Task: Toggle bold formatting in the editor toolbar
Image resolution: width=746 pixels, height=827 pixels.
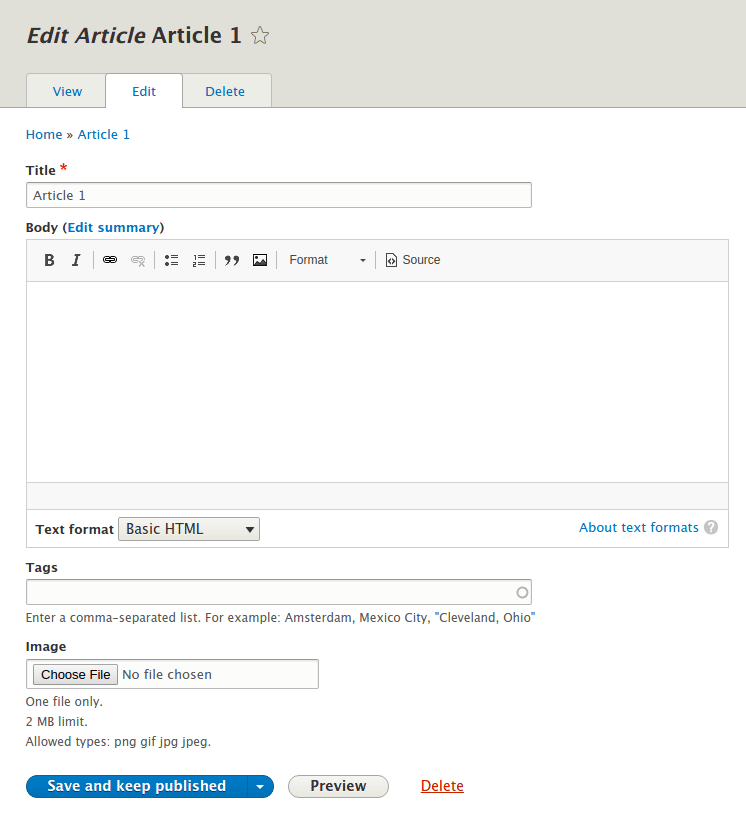Action: (49, 260)
